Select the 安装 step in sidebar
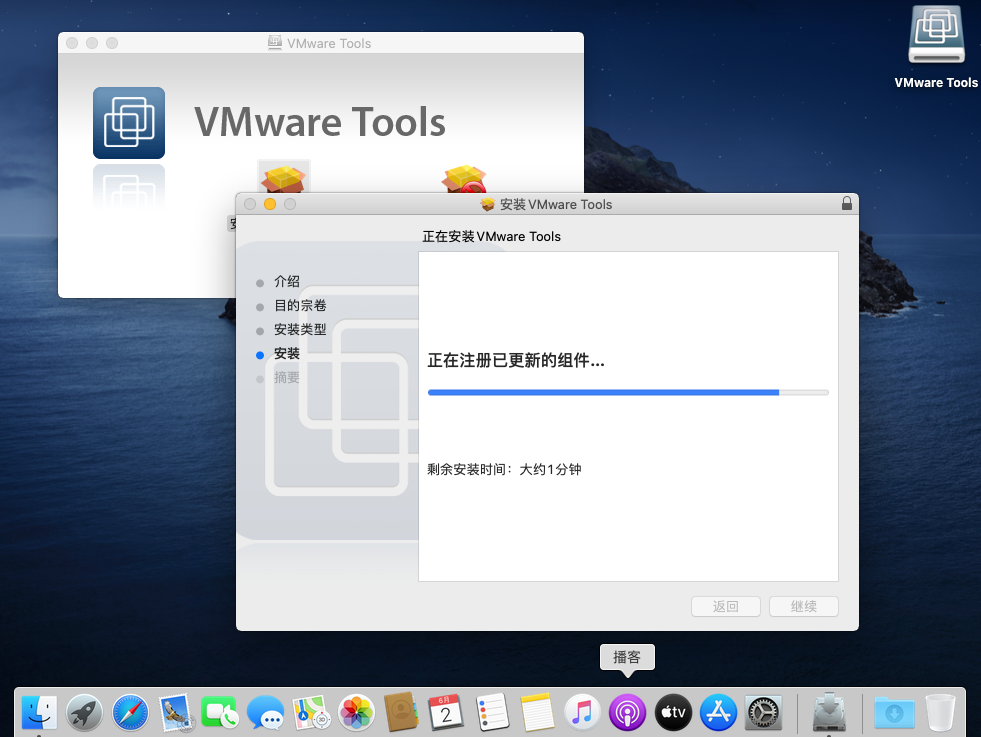 [287, 353]
